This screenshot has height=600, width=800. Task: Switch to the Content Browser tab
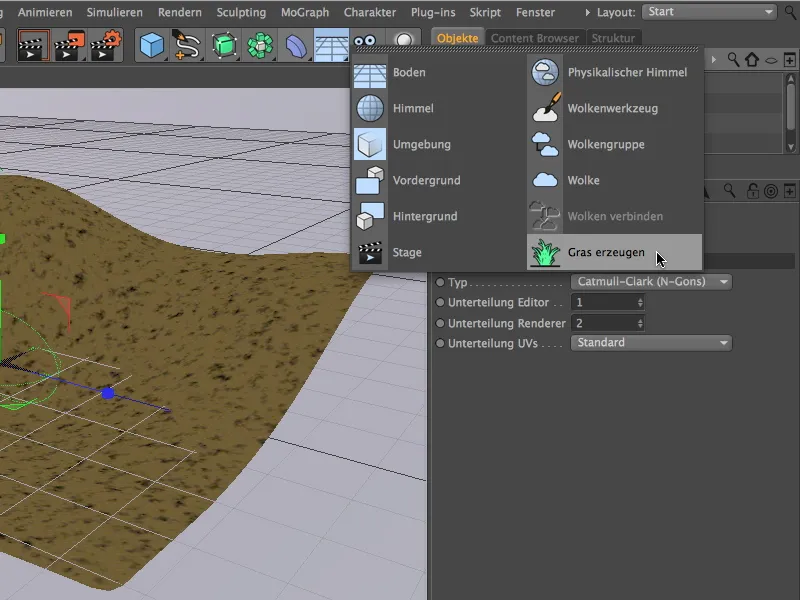[x=533, y=37]
